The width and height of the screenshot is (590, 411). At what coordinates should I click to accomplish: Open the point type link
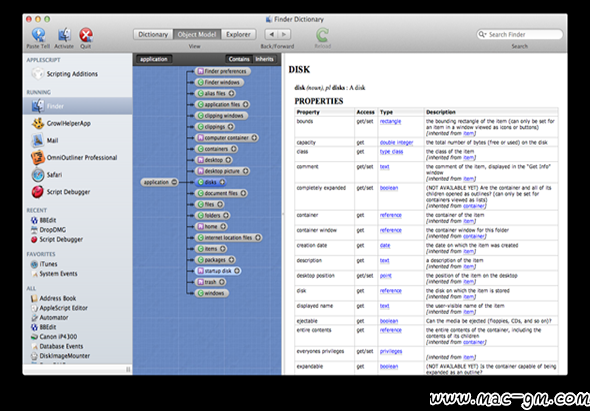[386, 276]
